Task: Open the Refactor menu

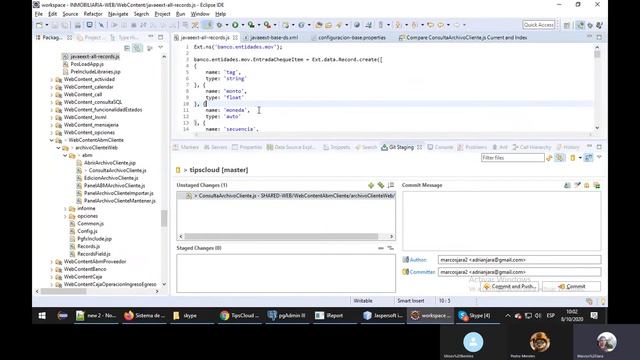Action: 93,14
